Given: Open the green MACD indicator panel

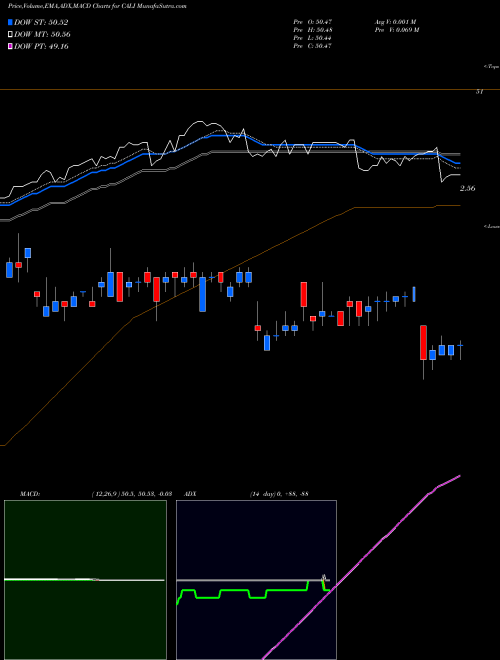Looking at the screenshot, I should [x=85, y=580].
